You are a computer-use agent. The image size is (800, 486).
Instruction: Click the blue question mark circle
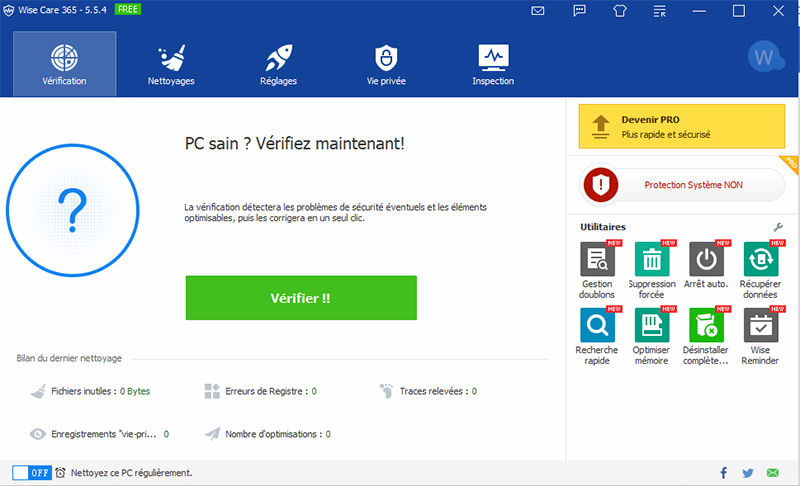73,210
